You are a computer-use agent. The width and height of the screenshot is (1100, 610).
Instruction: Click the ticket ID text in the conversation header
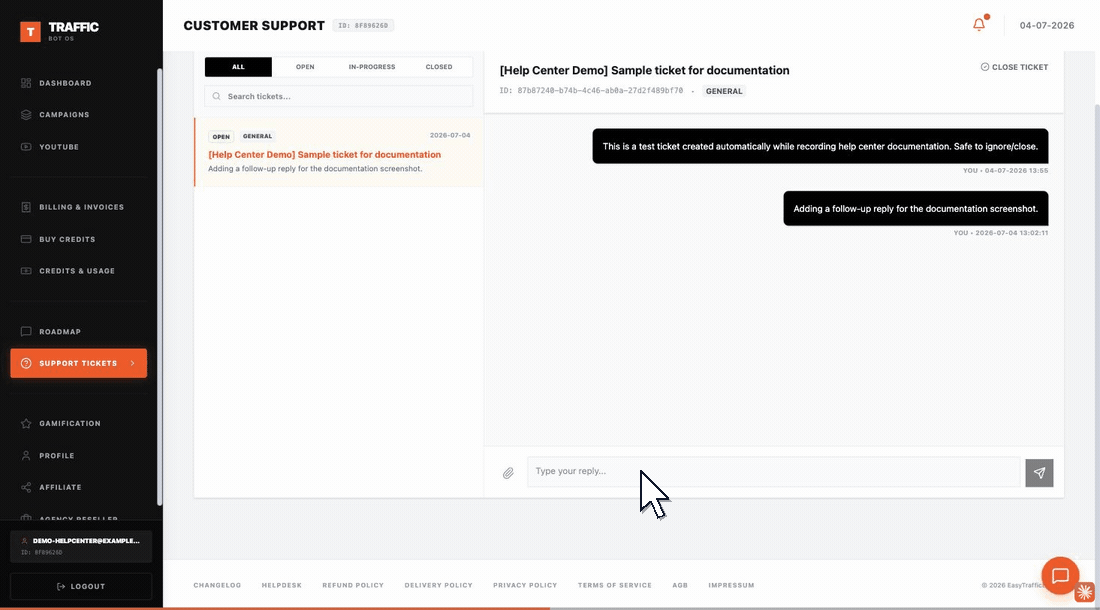[x=591, y=90]
